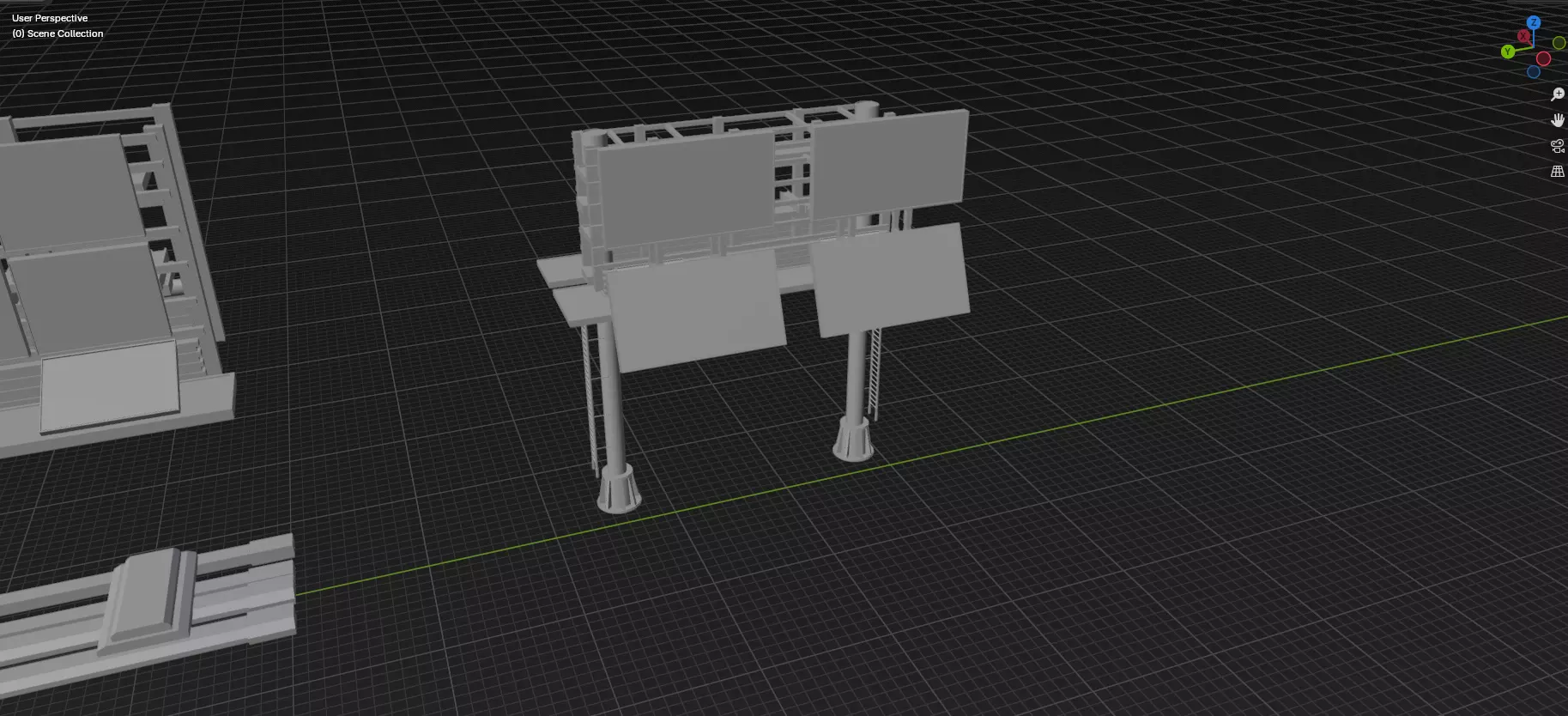Click the negative Z axis gizmo circle
Image resolution: width=1568 pixels, height=716 pixels.
click(x=1533, y=72)
